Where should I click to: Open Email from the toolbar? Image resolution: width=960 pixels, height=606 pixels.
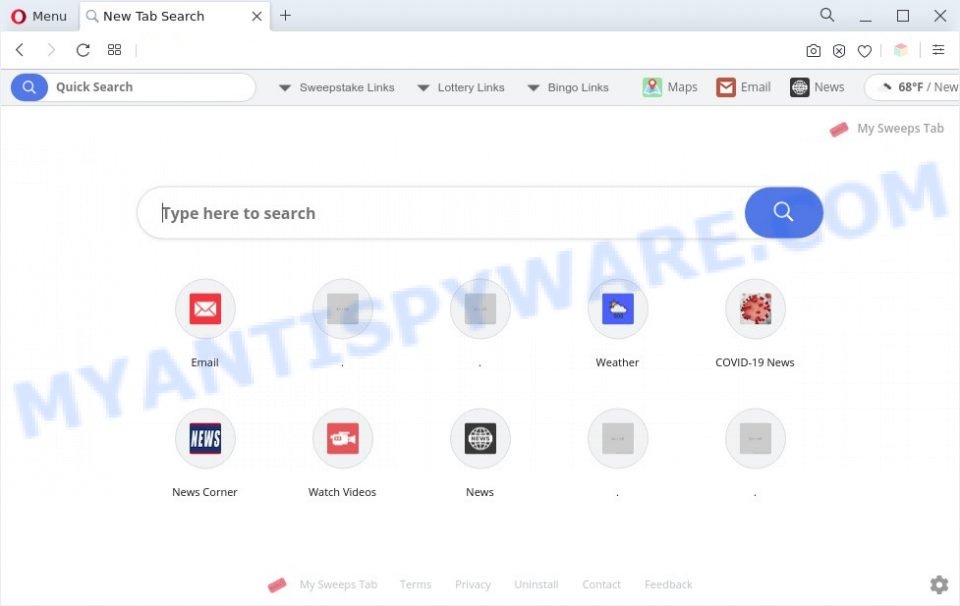pos(743,88)
